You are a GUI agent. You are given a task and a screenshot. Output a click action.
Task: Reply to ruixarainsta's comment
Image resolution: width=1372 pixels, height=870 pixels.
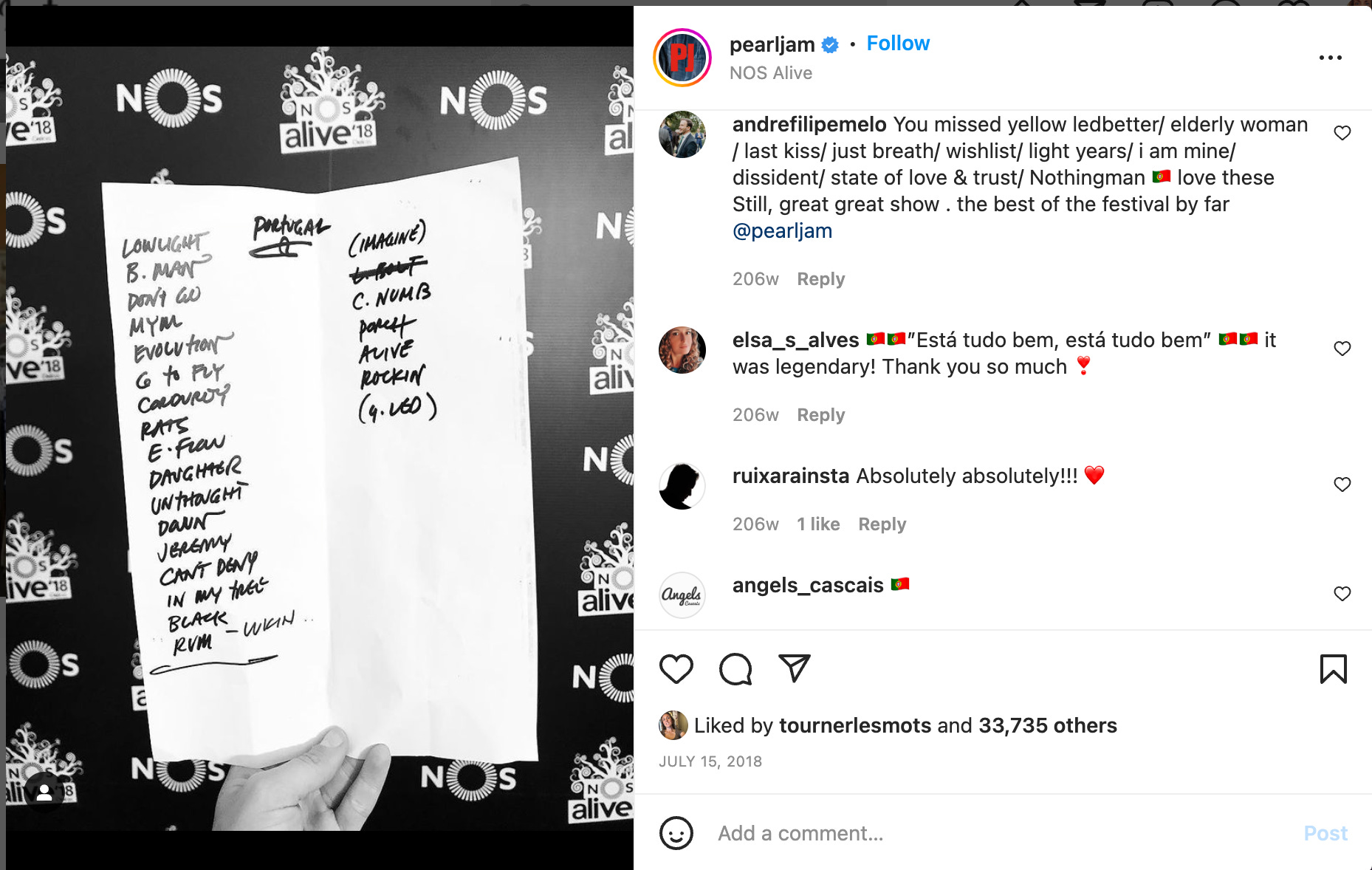pyautogui.click(x=882, y=524)
